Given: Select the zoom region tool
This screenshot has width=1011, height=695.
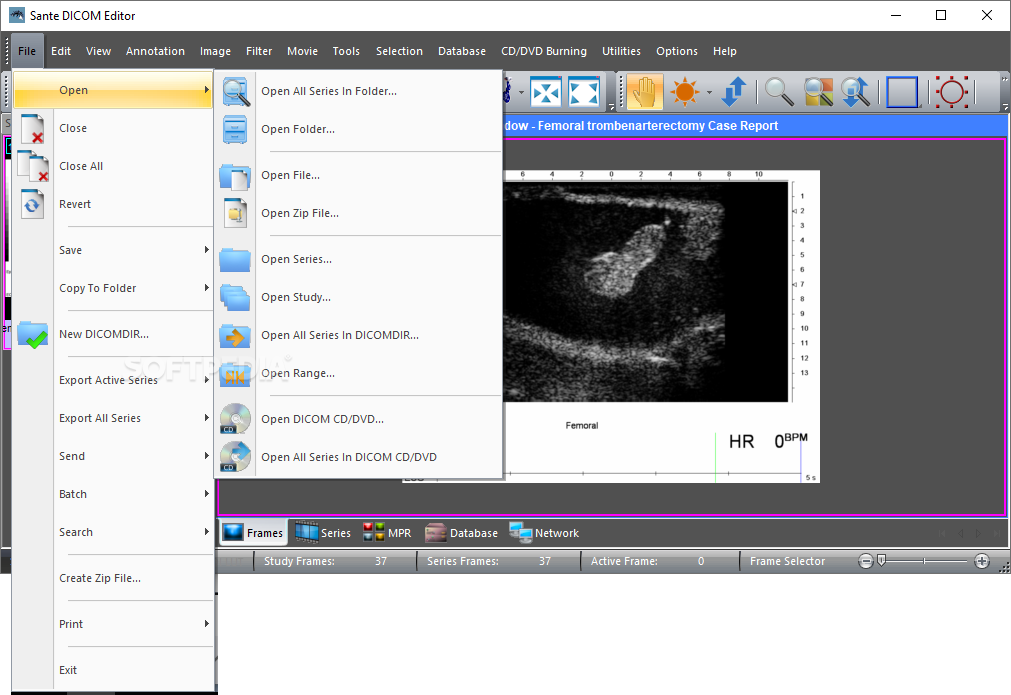Looking at the screenshot, I should 818,92.
